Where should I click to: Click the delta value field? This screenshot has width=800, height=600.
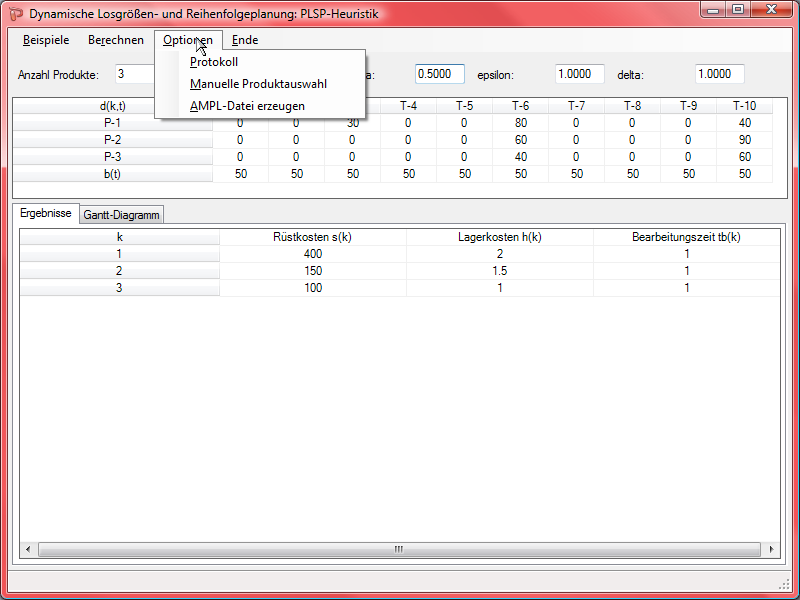coord(720,74)
